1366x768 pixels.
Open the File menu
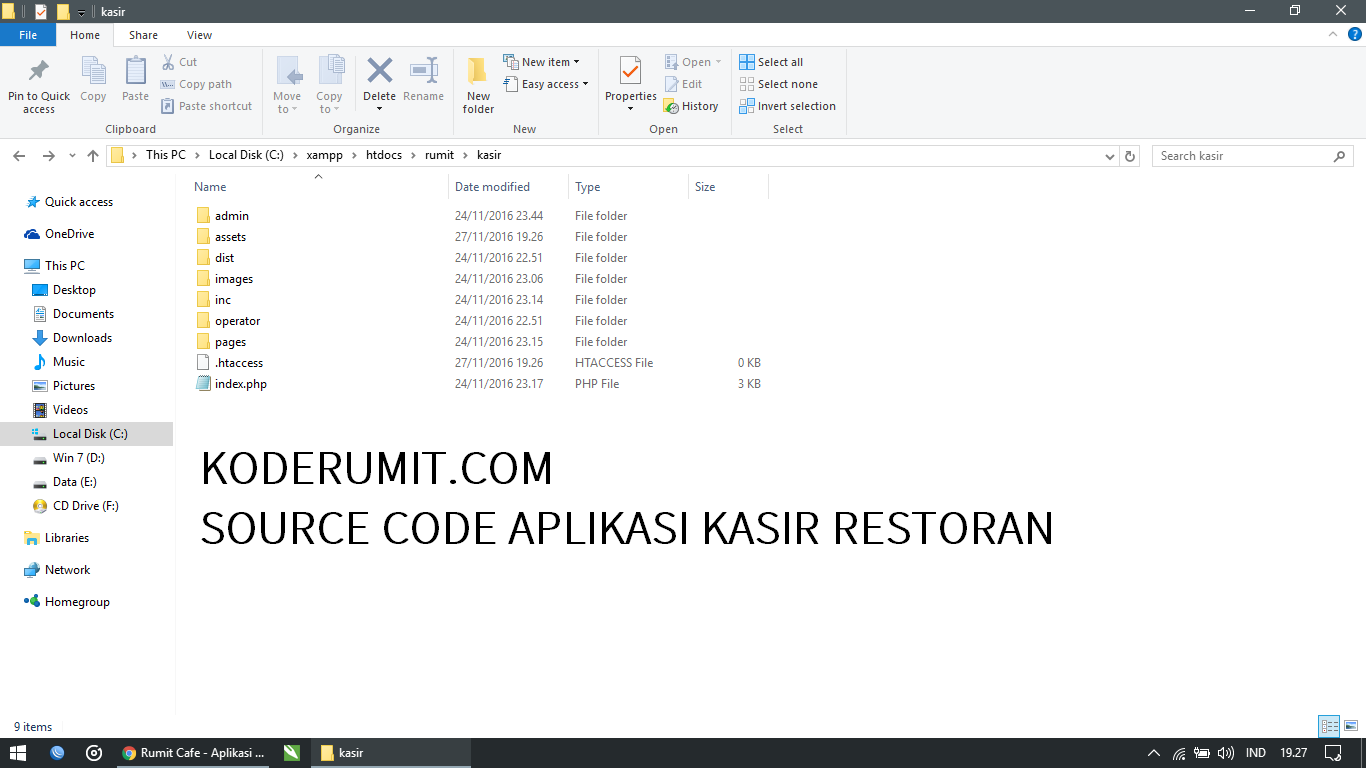point(28,34)
